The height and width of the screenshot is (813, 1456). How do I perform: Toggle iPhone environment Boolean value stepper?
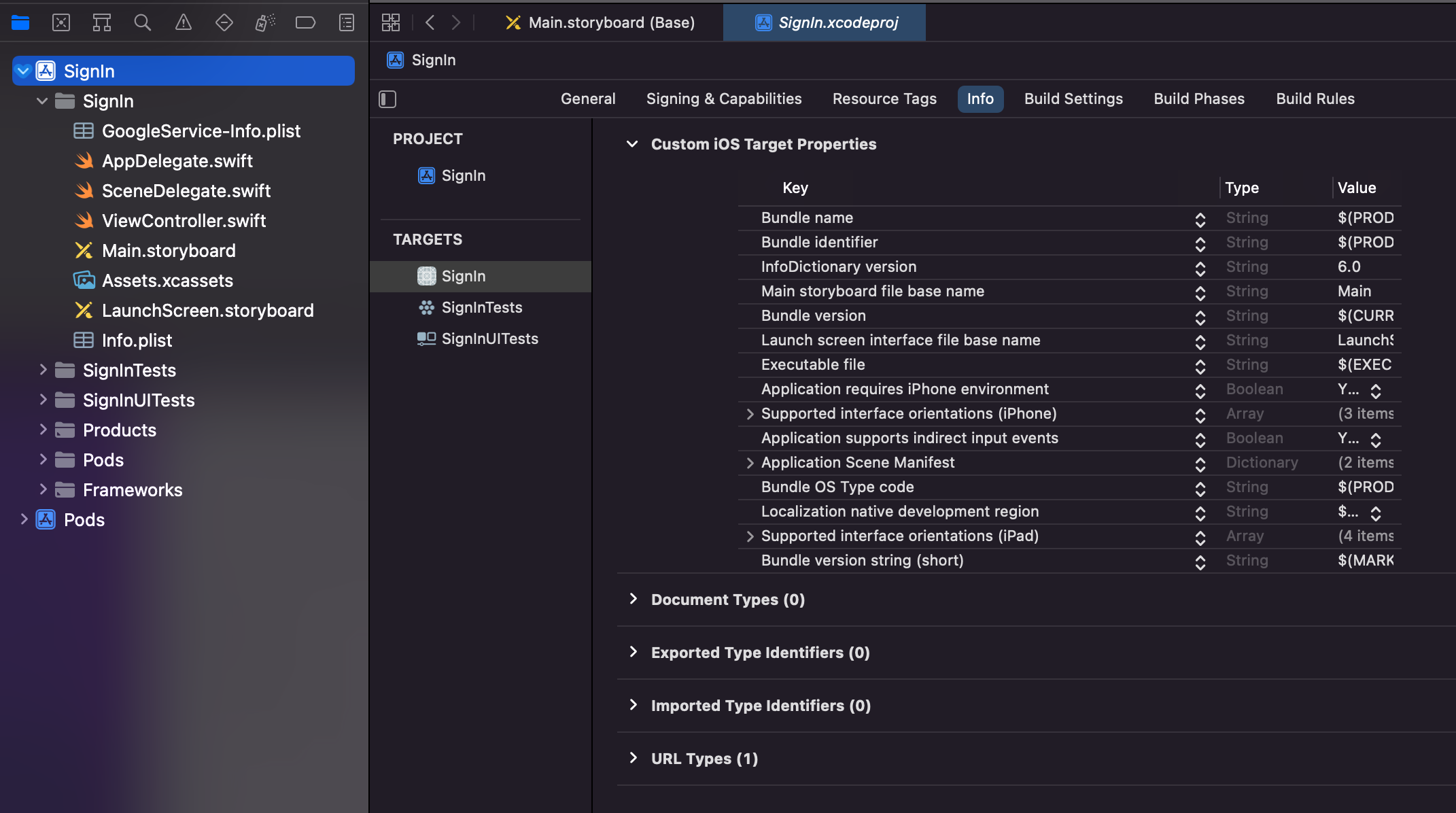click(x=1376, y=390)
